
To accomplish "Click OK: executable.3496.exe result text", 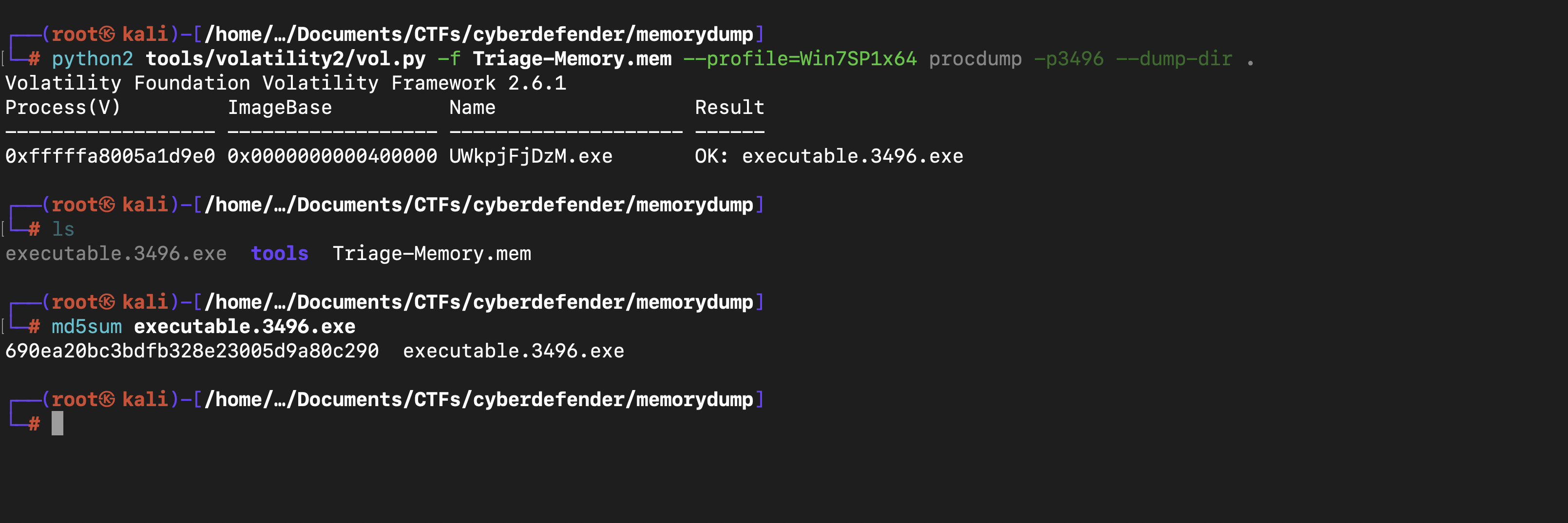I will (x=829, y=156).
